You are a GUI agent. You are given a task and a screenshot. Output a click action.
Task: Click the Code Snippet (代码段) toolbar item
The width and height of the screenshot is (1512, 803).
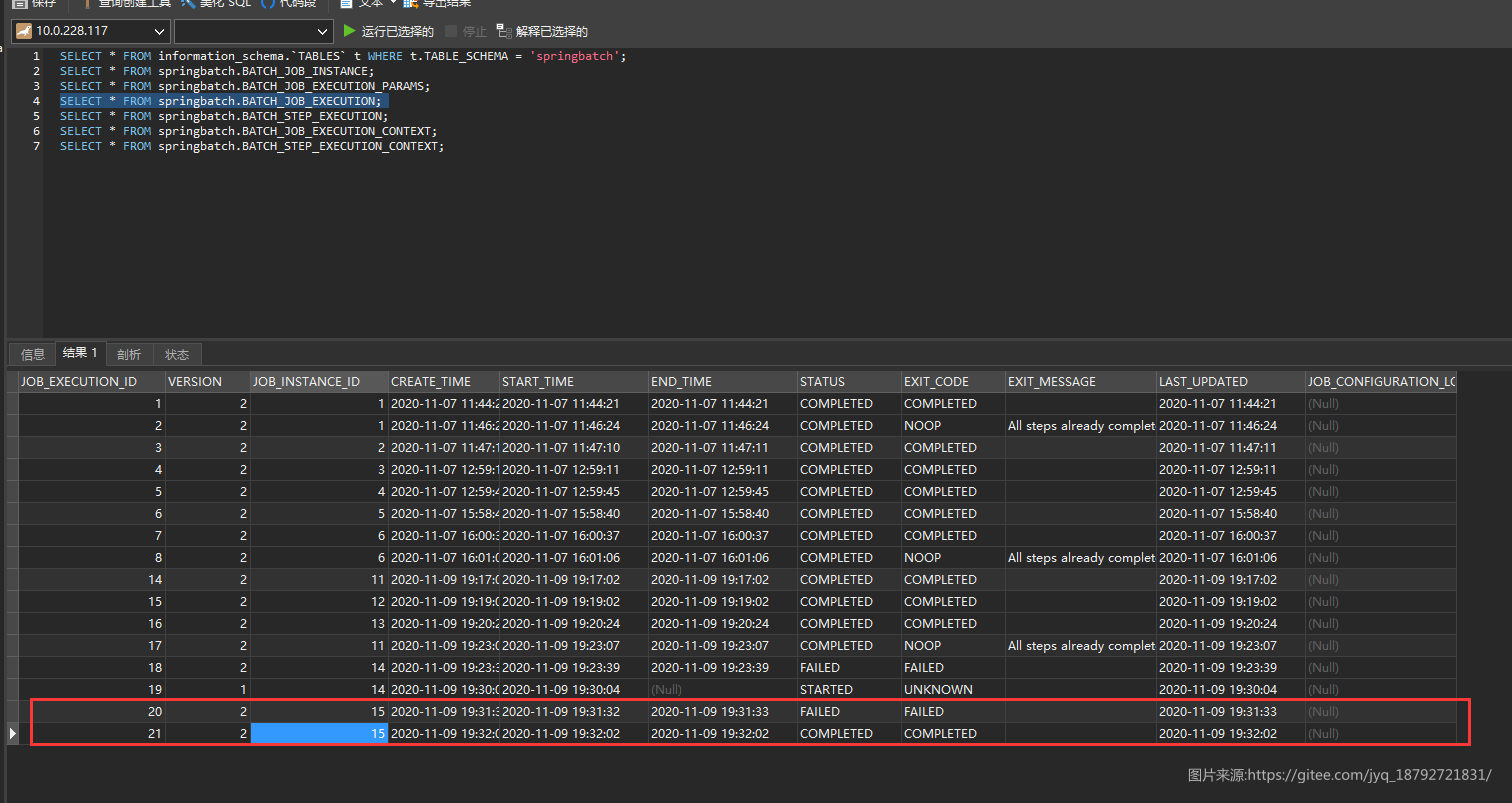point(289,4)
